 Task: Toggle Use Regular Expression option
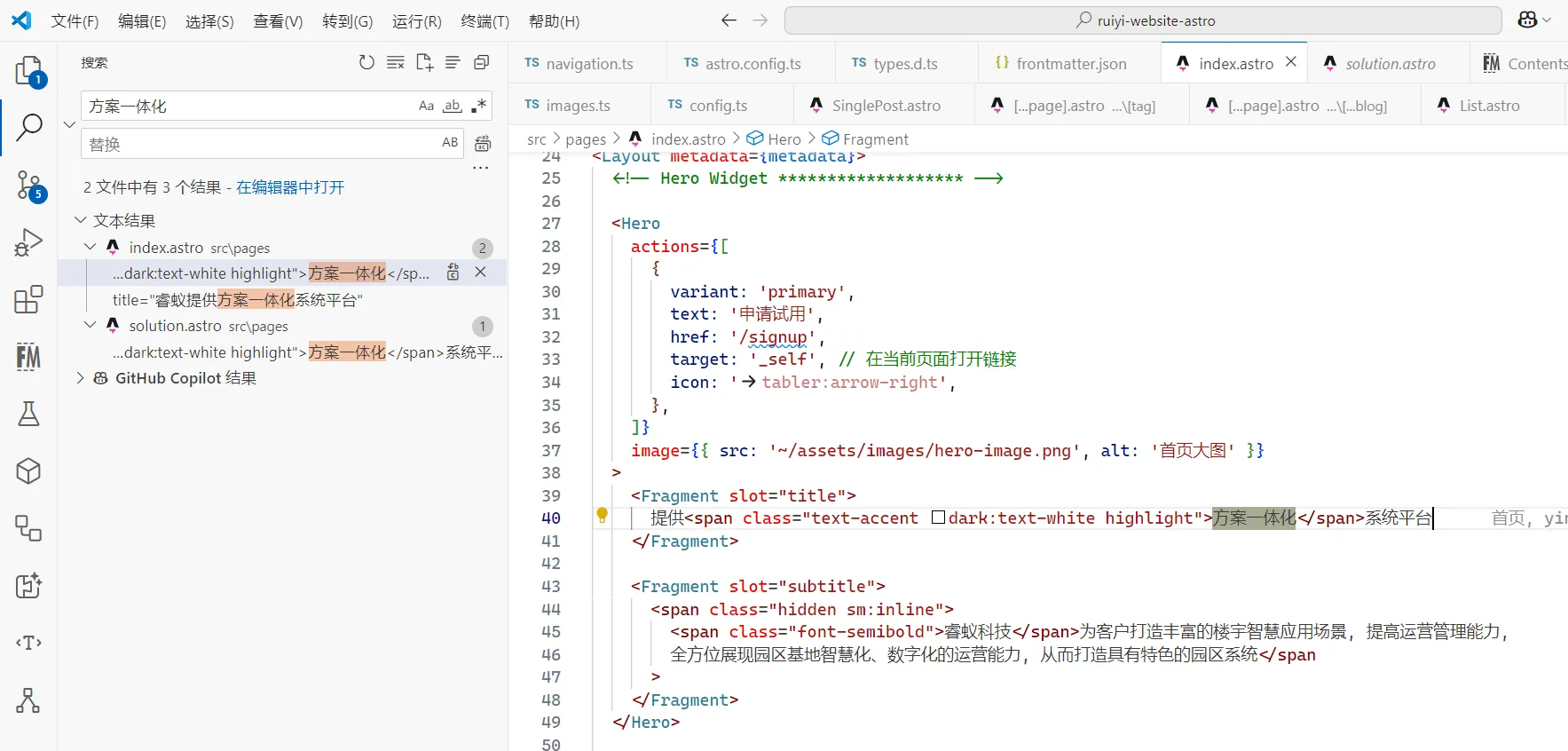click(478, 106)
